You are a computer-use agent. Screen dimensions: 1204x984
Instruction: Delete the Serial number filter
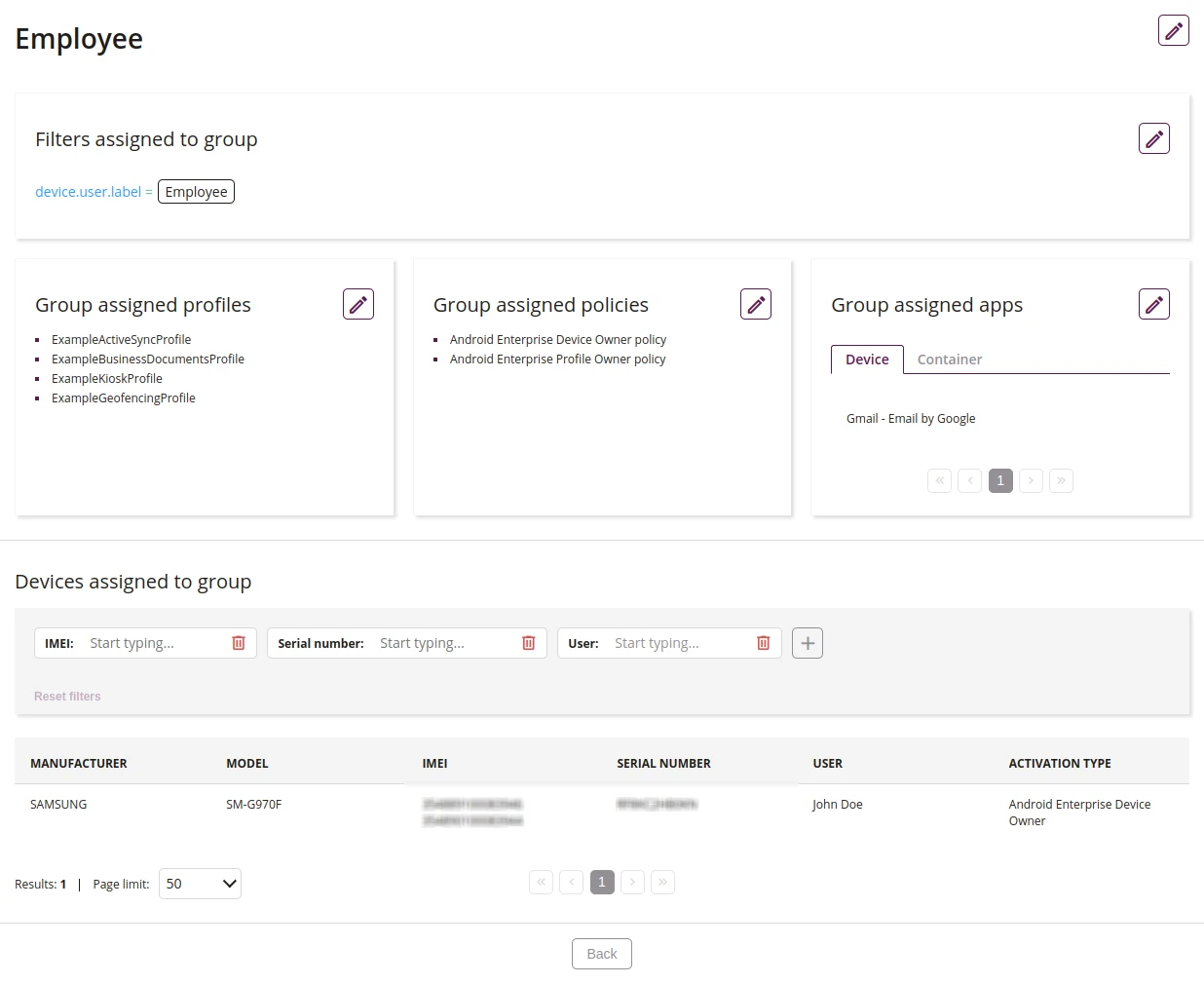529,643
